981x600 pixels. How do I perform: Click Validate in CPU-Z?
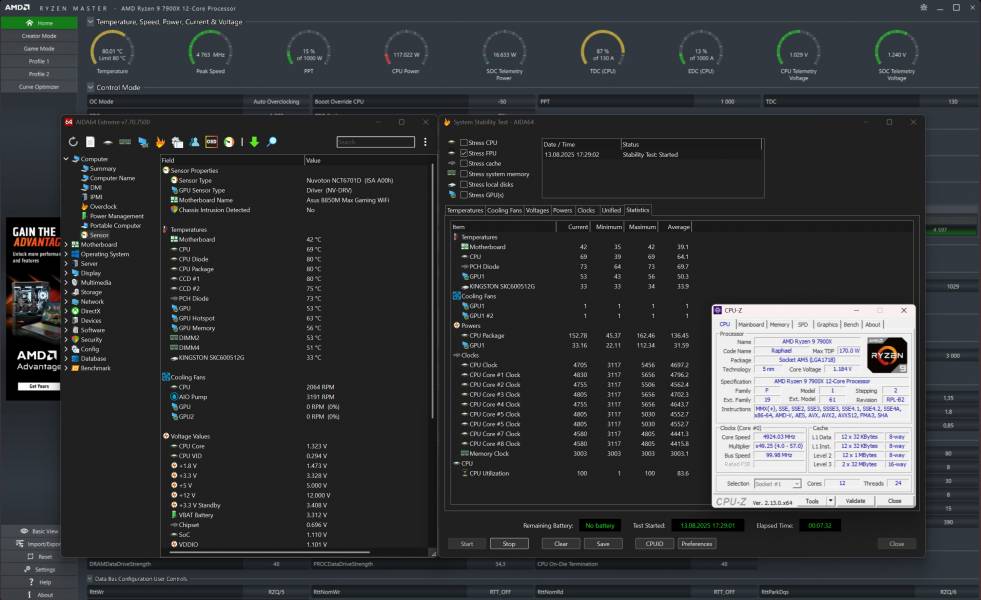[x=857, y=500]
